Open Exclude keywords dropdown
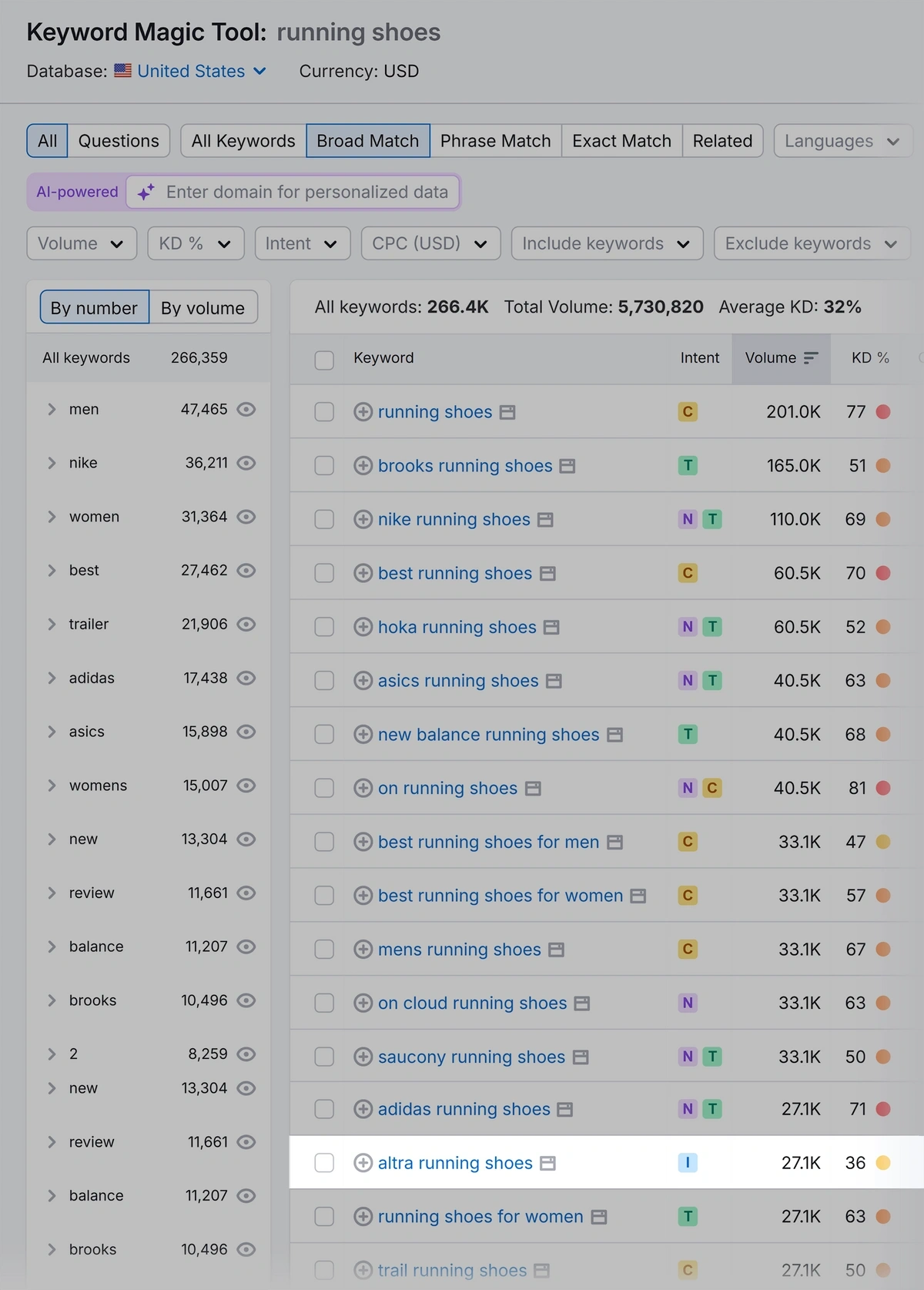The image size is (924, 1290). coord(812,243)
